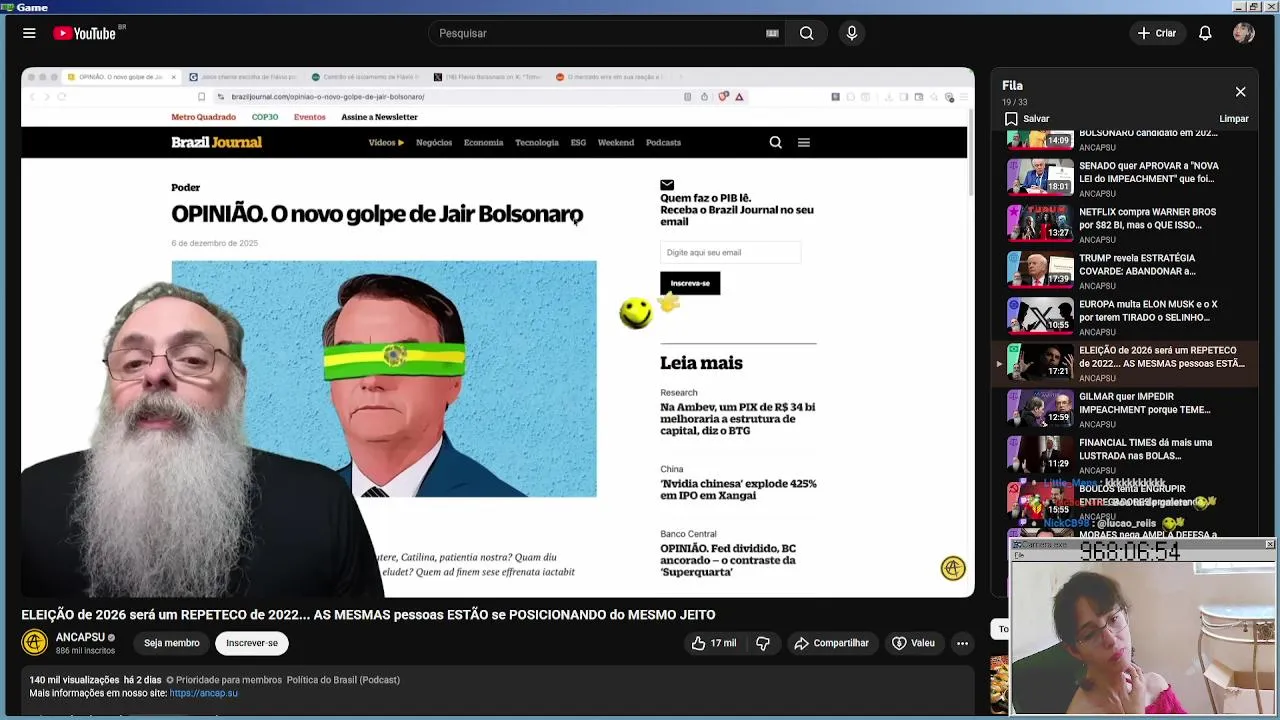Image resolution: width=1280 pixels, height=720 pixels.
Task: Open the ANCAPSU channel name link
Action: (x=80, y=637)
